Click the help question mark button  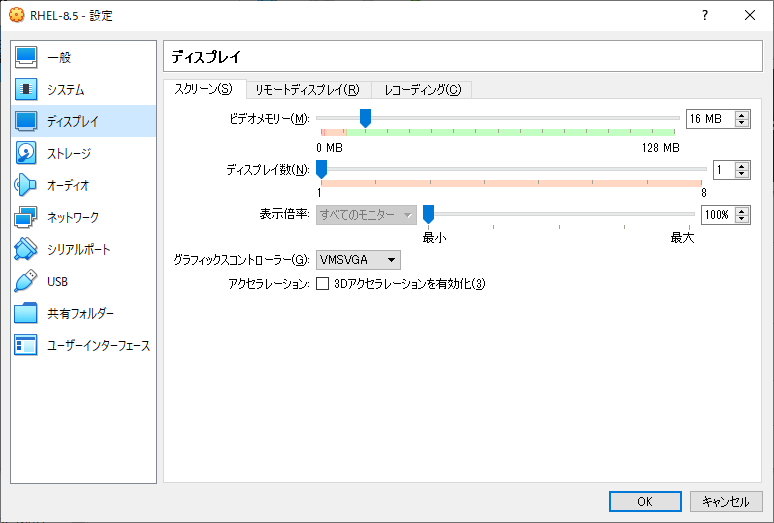pos(705,15)
